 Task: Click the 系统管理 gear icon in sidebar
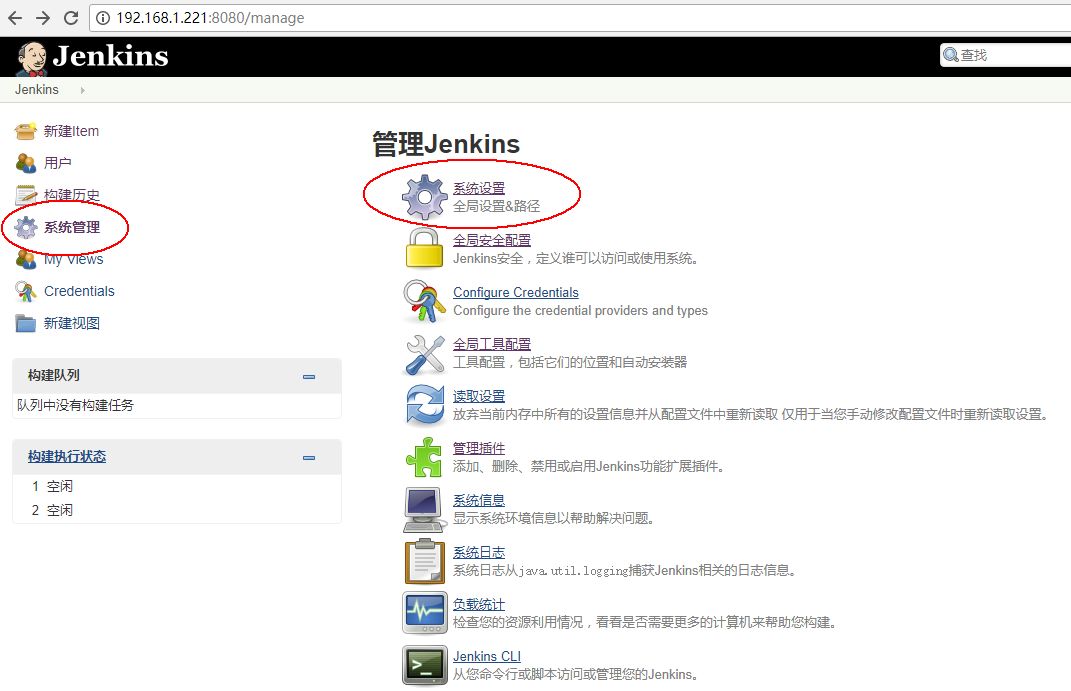point(26,227)
